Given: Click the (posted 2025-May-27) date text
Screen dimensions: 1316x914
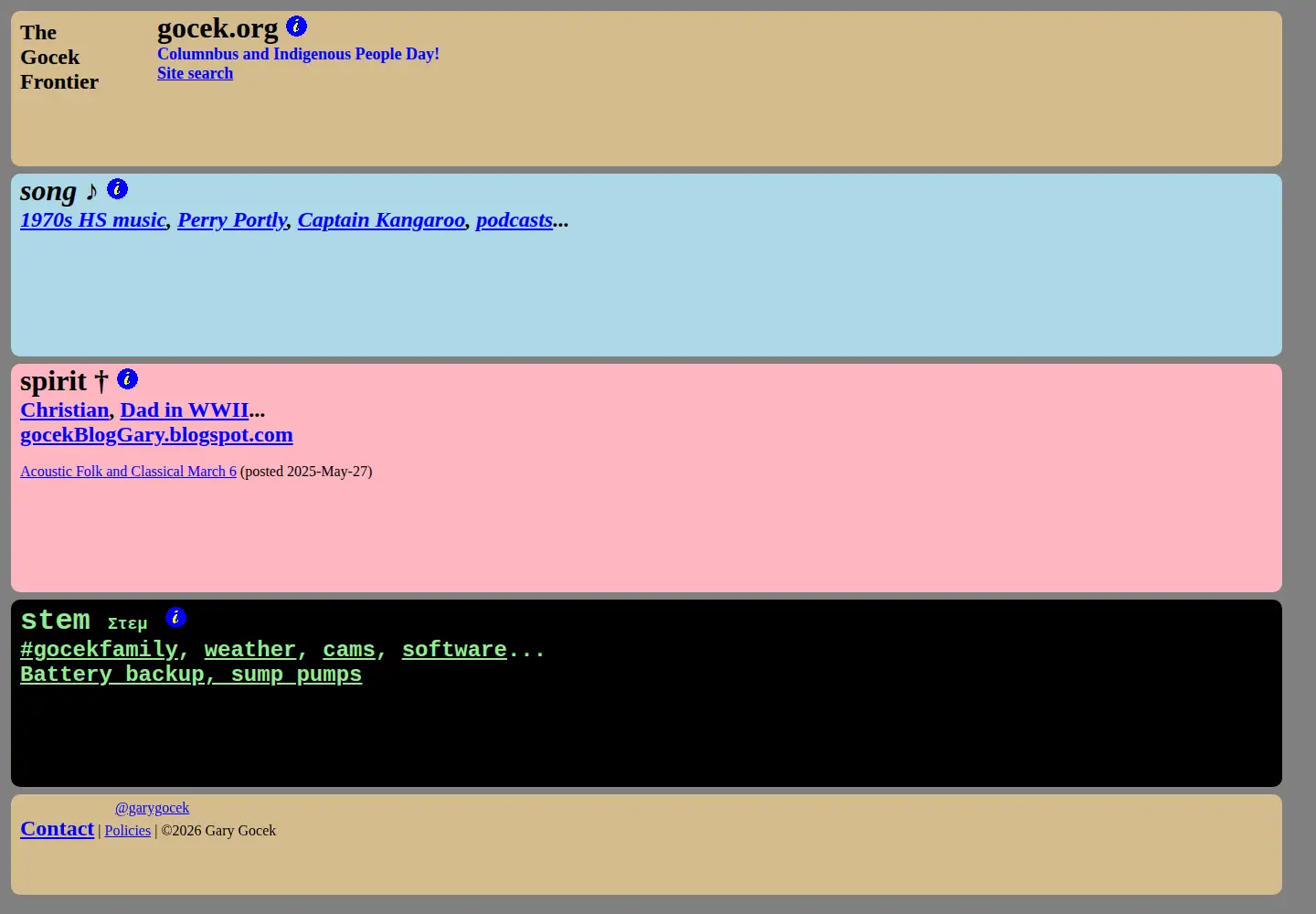Looking at the screenshot, I should point(306,472).
